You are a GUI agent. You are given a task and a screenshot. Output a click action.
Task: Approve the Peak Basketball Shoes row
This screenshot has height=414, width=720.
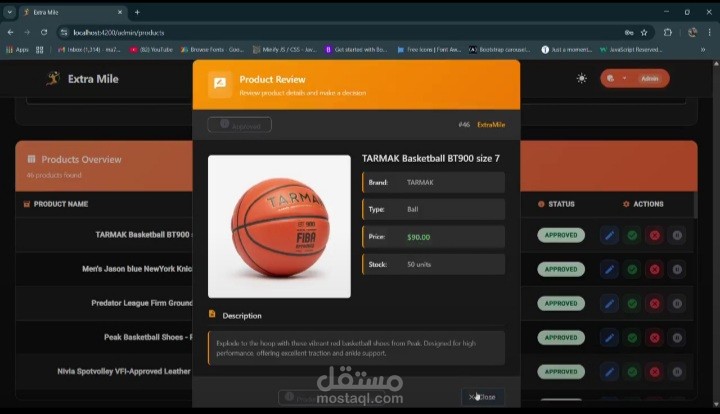[632, 338]
